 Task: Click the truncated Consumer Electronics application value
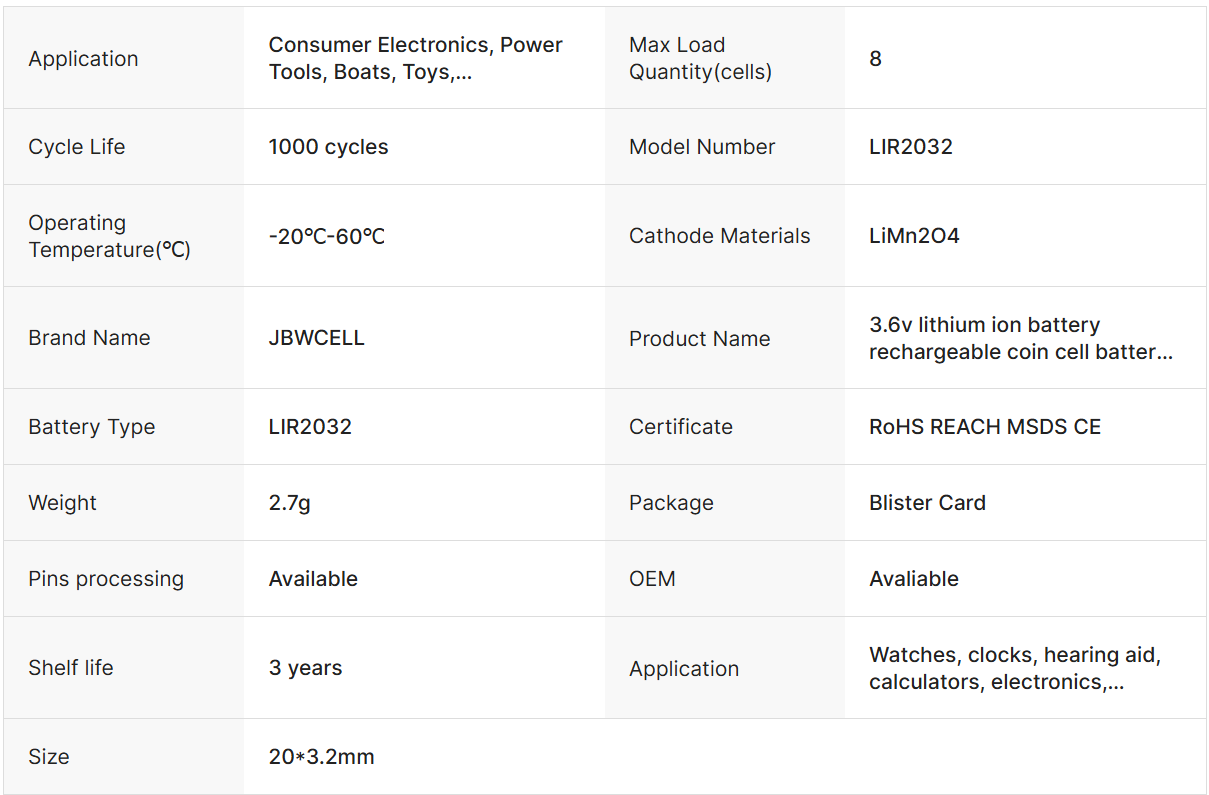click(x=415, y=58)
